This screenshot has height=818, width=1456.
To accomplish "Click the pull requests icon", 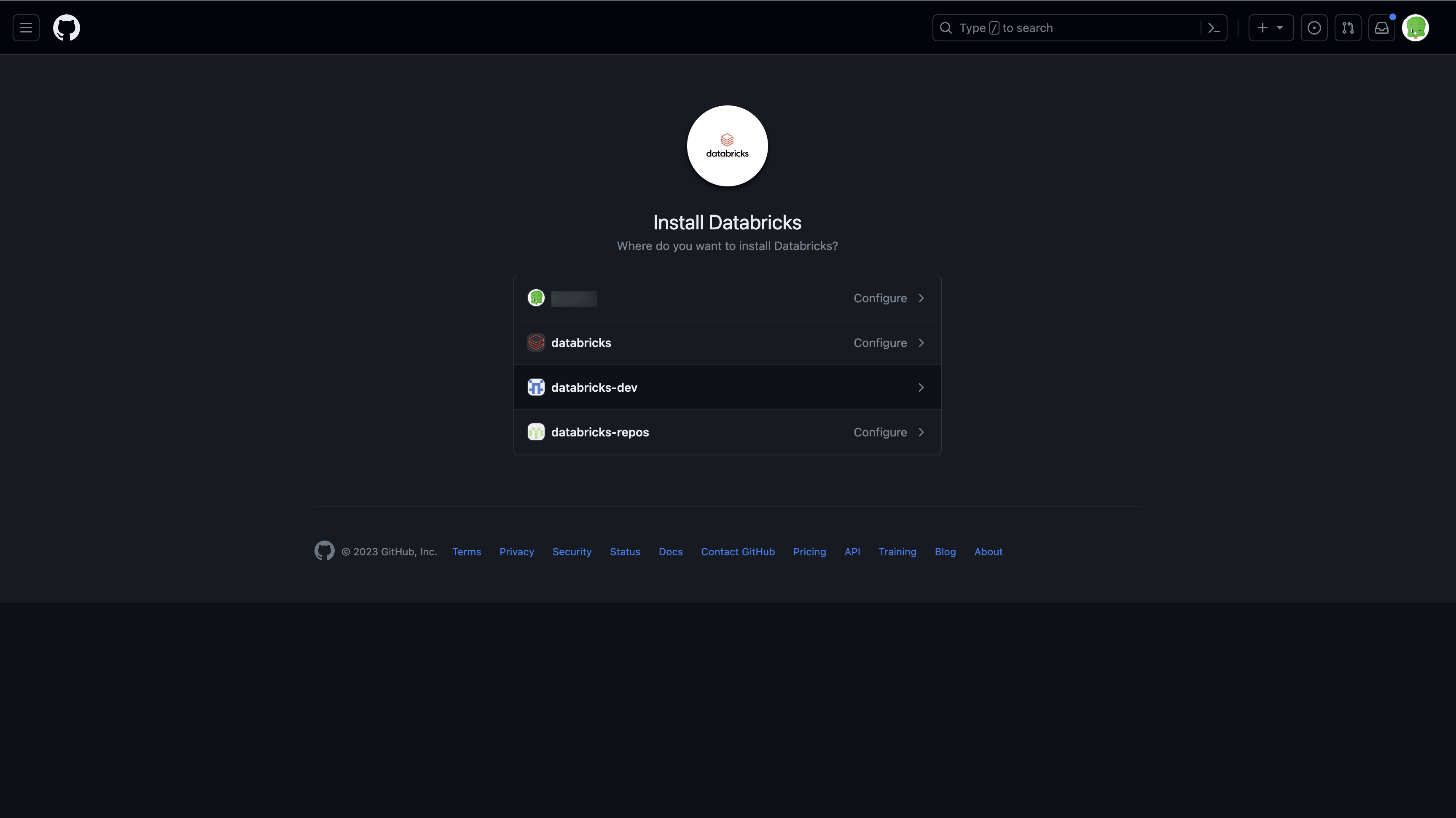I will coord(1347,27).
